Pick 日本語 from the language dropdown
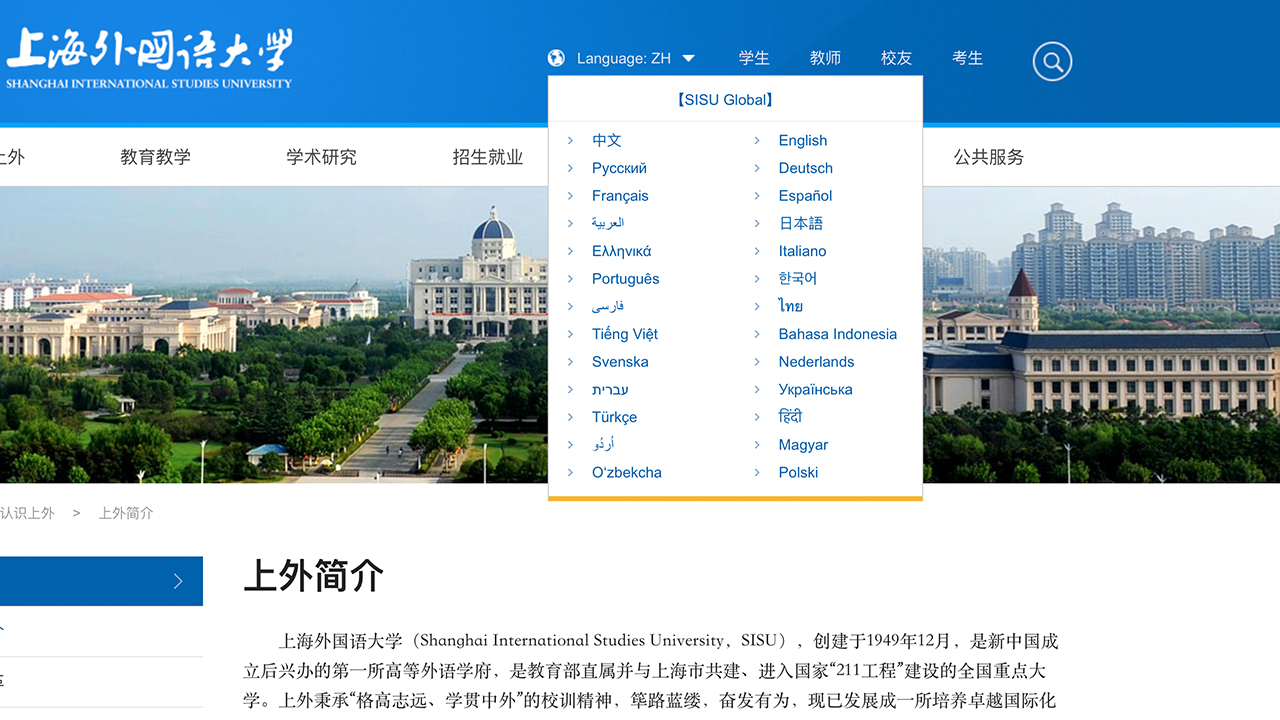The height and width of the screenshot is (720, 1280). coord(800,224)
